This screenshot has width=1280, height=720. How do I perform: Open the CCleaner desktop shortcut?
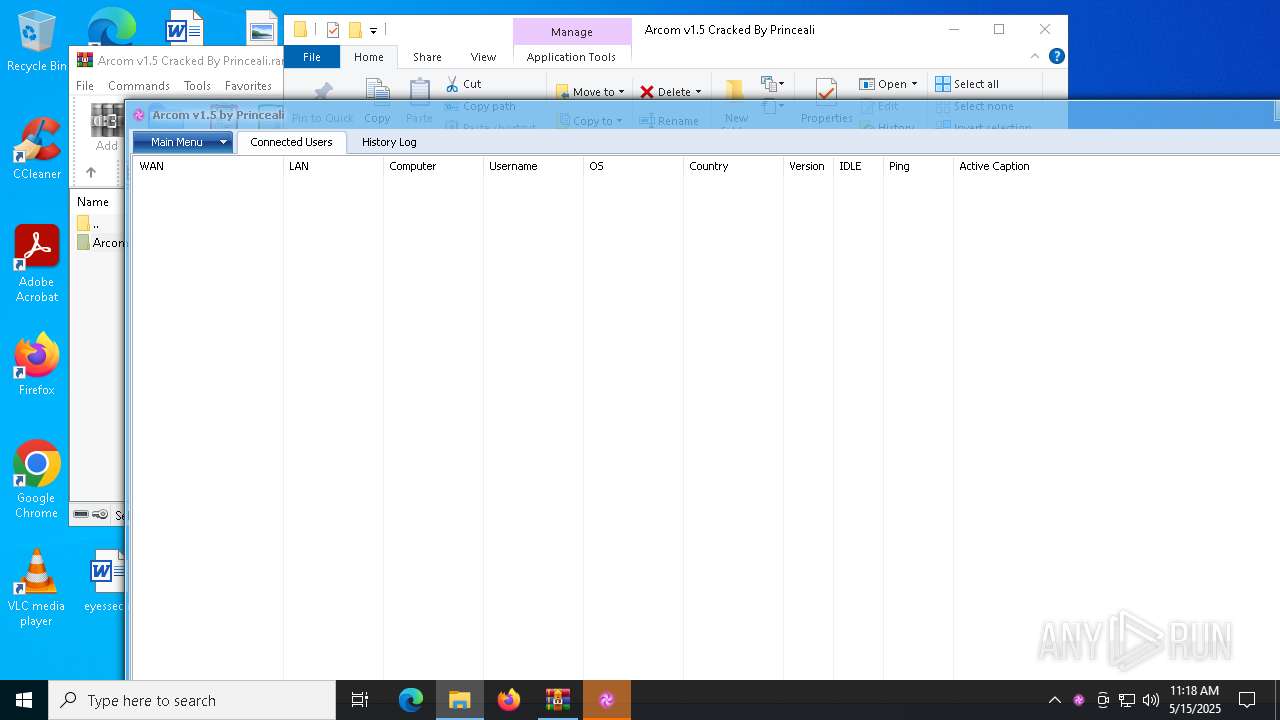click(x=37, y=149)
